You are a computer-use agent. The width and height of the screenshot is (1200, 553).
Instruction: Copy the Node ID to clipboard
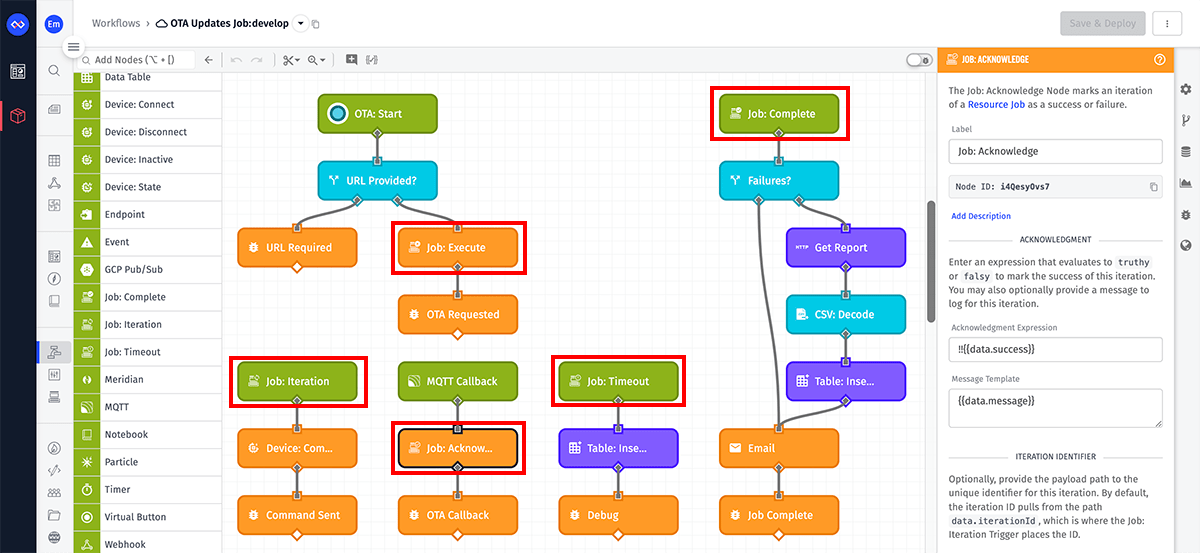1153,187
